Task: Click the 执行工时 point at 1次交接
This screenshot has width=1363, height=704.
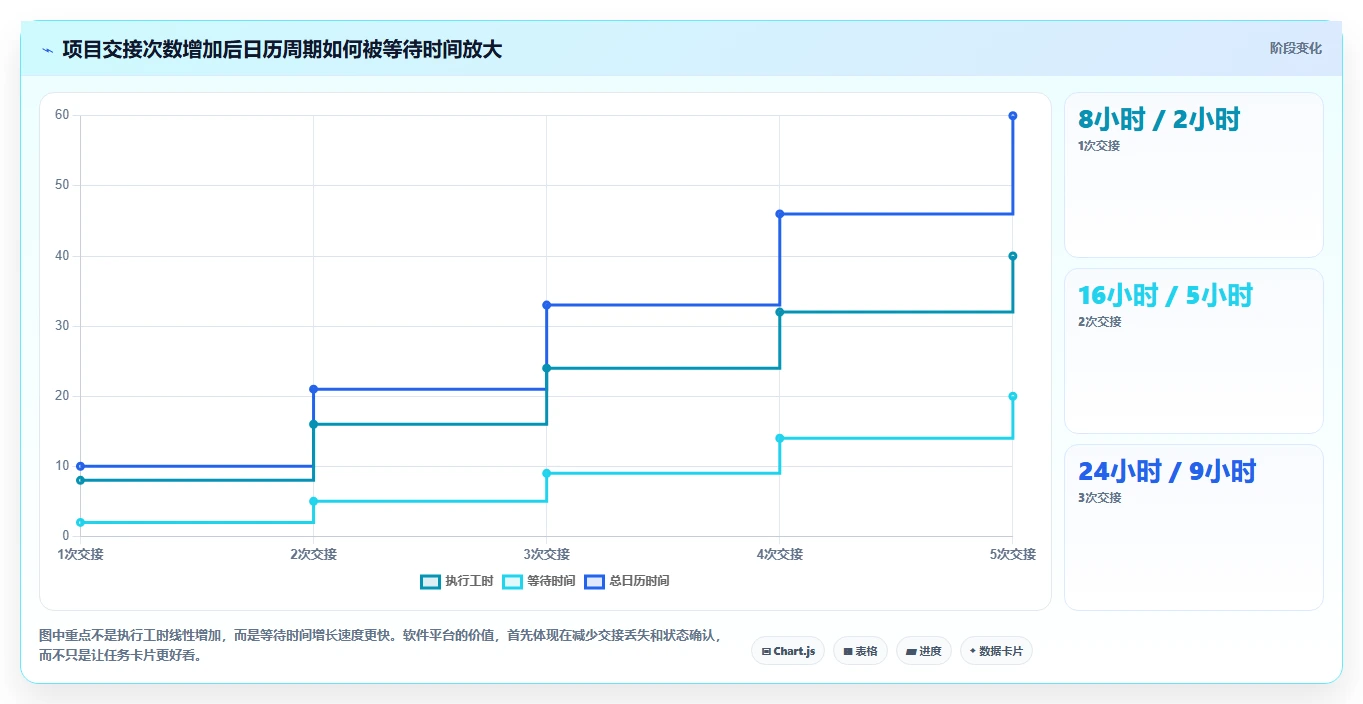Action: pos(81,480)
